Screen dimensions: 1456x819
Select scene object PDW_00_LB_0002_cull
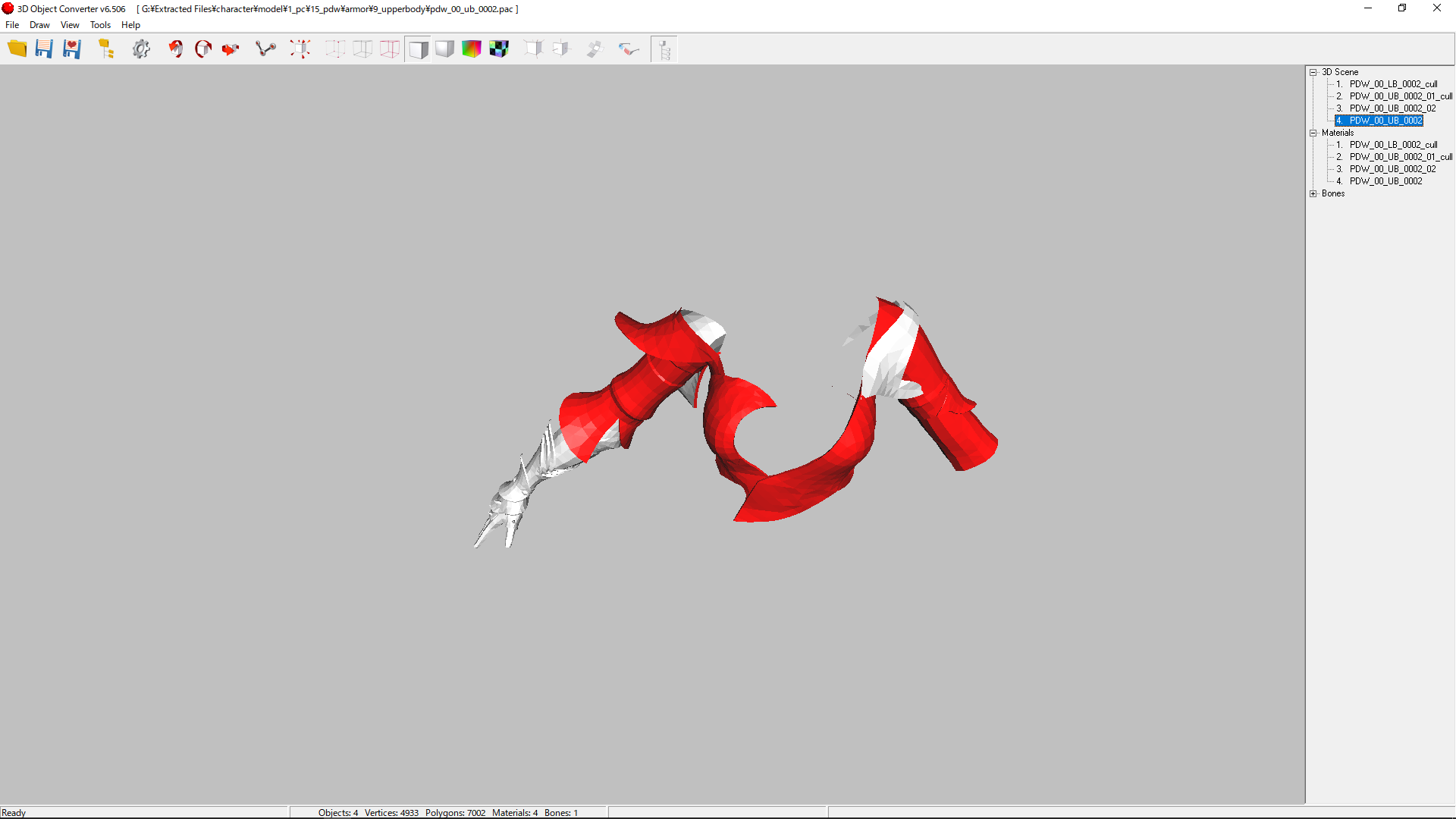tap(1393, 84)
